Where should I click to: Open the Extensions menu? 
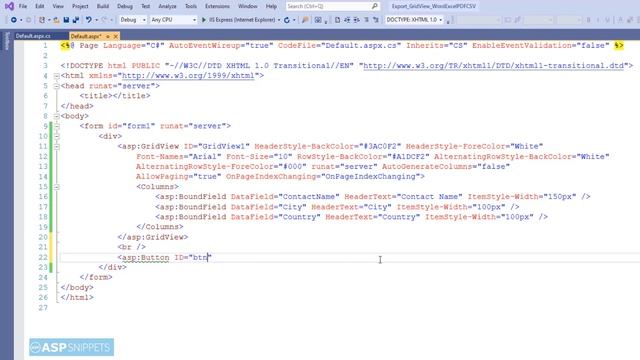217,6
